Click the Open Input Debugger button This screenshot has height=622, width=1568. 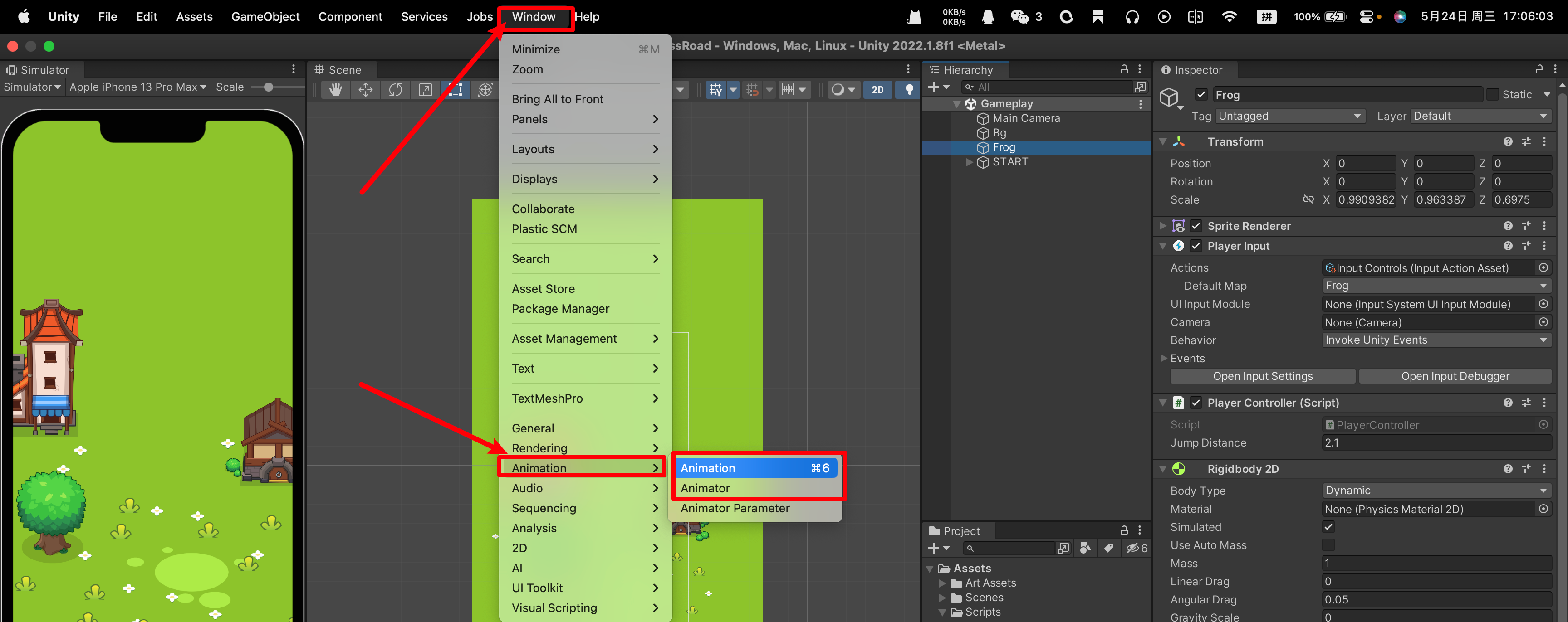(x=1455, y=376)
